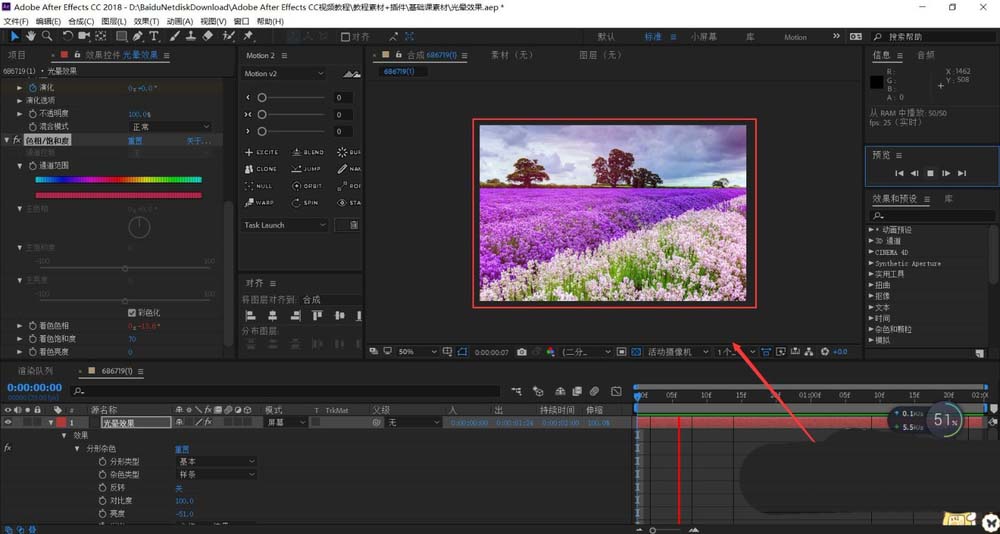Click the Motion 2 EXCITE button
Image resolution: width=1000 pixels, height=534 pixels.
263,152
